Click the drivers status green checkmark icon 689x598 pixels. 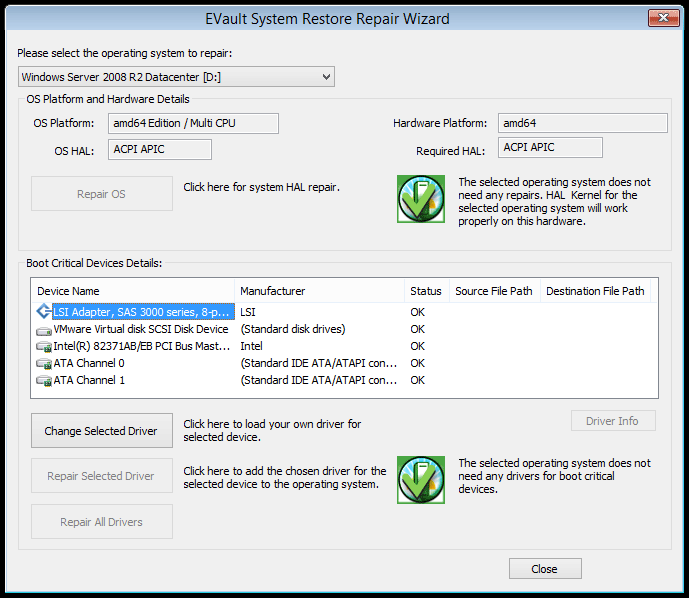421,480
